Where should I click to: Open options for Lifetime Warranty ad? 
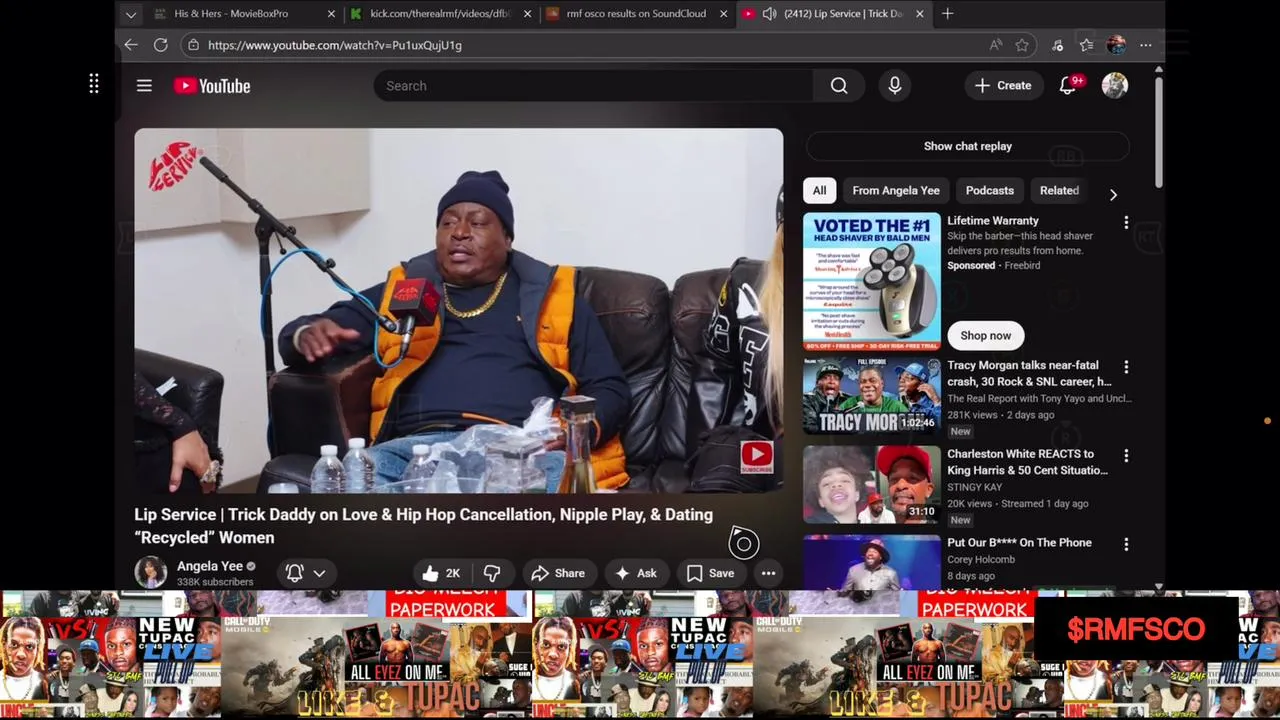pos(1126,222)
